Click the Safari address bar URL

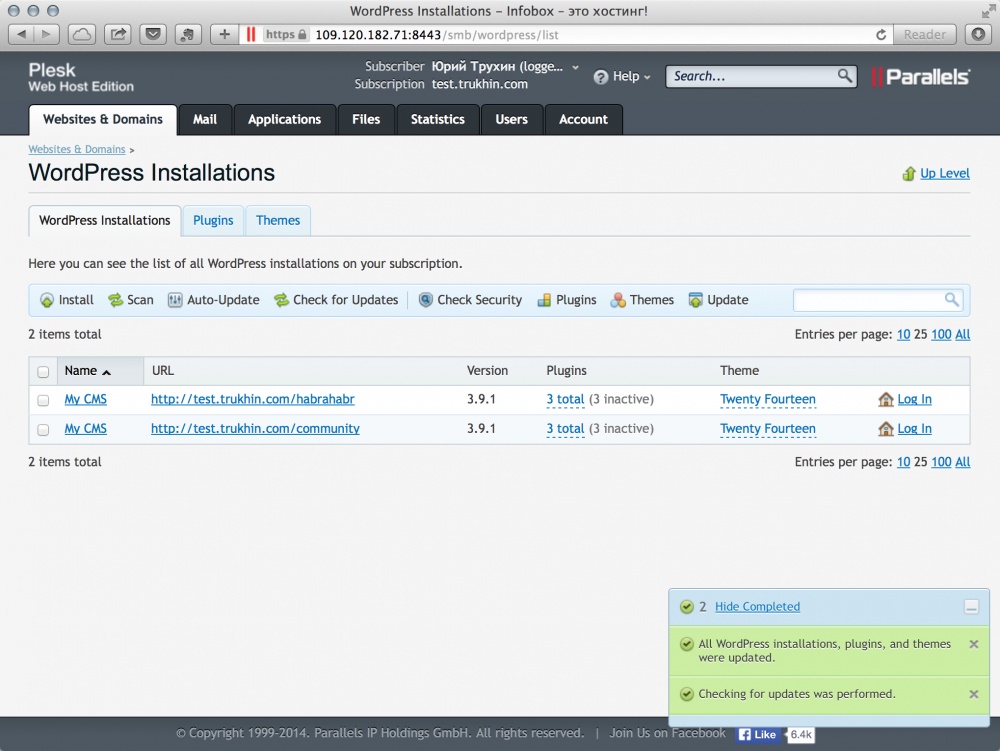pyautogui.click(x=437, y=34)
